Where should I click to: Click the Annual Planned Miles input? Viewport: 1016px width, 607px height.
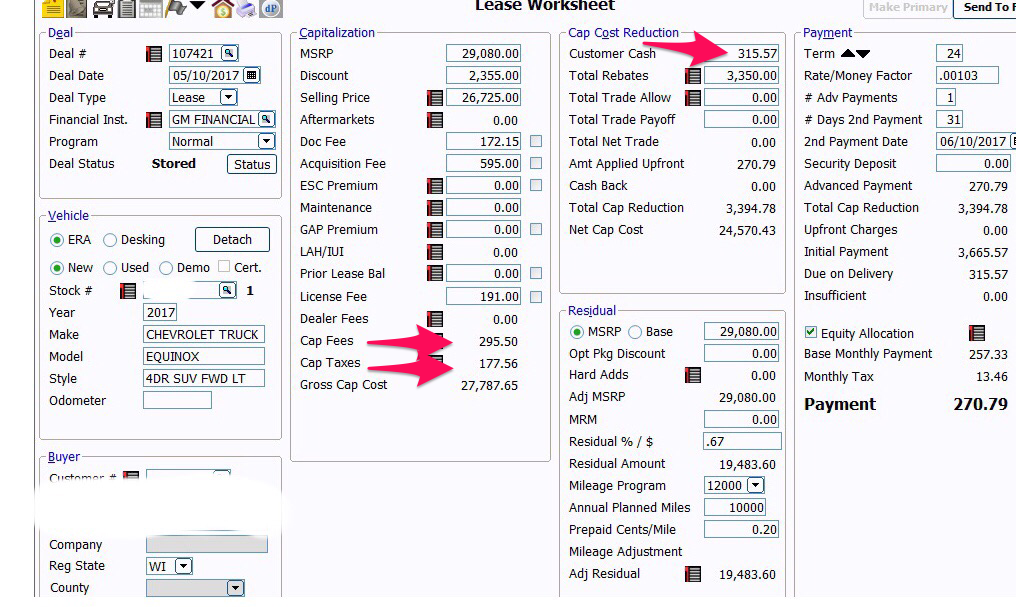click(x=735, y=508)
